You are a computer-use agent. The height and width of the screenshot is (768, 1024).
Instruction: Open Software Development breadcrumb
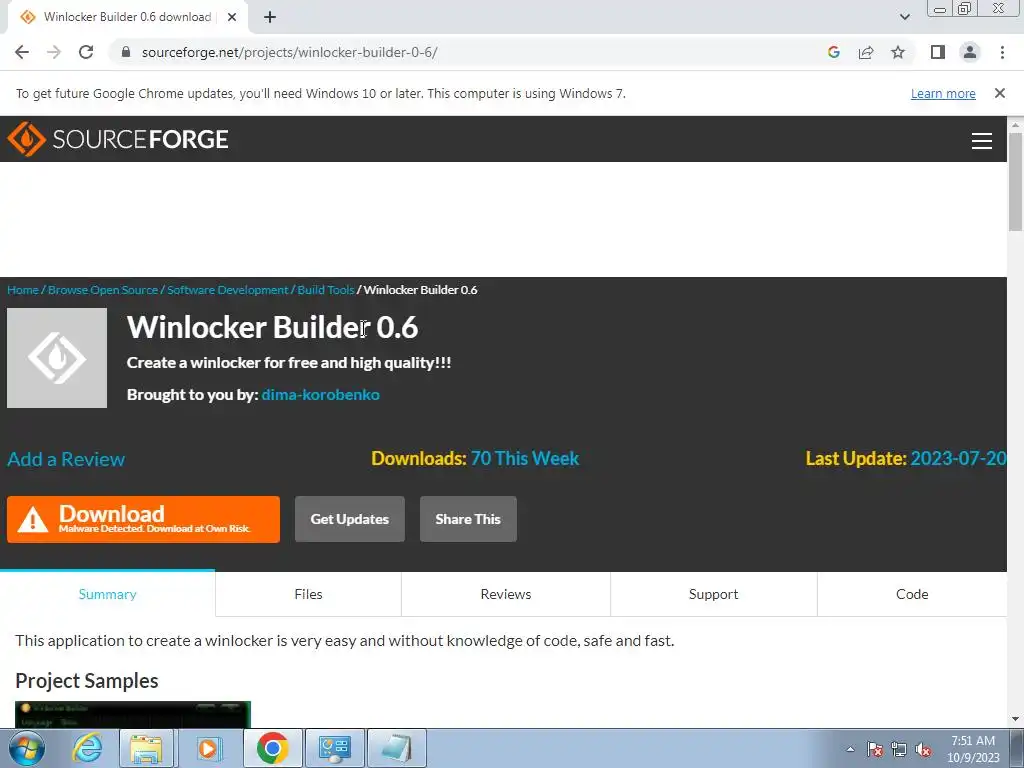click(227, 290)
